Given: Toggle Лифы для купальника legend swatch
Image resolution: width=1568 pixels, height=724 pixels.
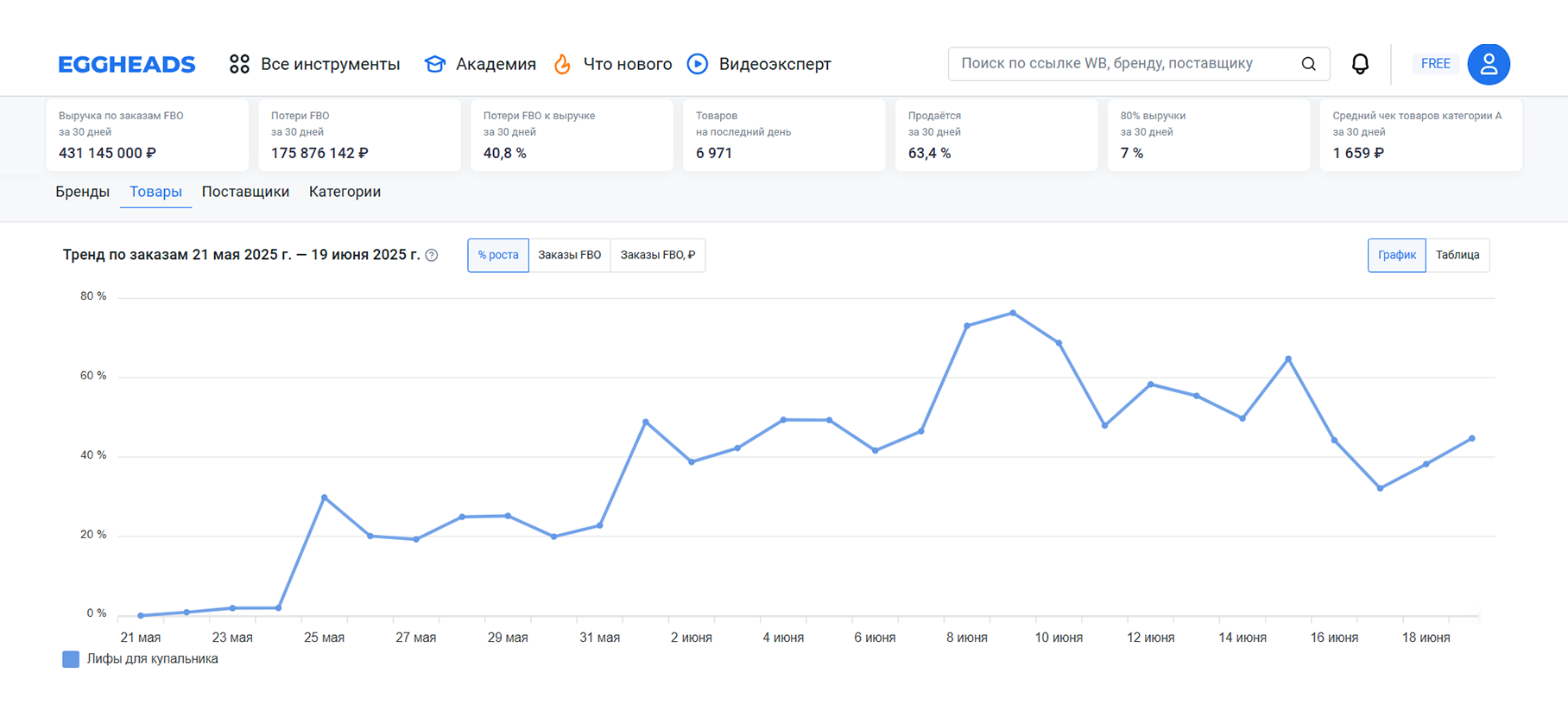Looking at the screenshot, I should click(x=71, y=659).
